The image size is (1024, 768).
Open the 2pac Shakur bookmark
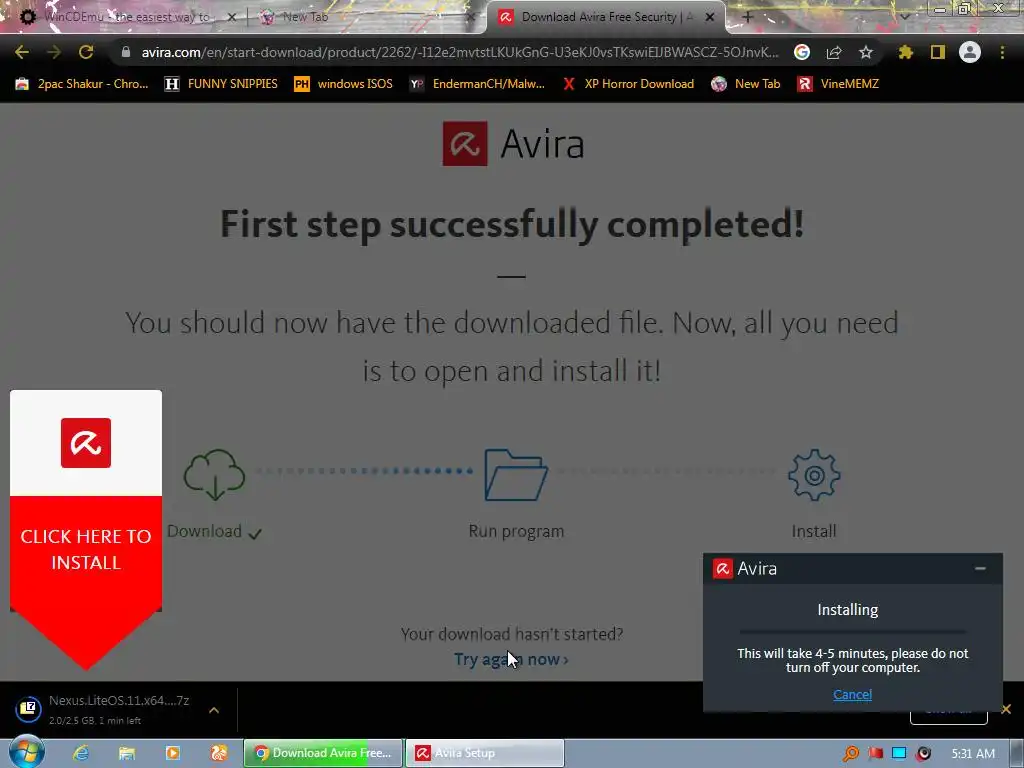[x=82, y=84]
